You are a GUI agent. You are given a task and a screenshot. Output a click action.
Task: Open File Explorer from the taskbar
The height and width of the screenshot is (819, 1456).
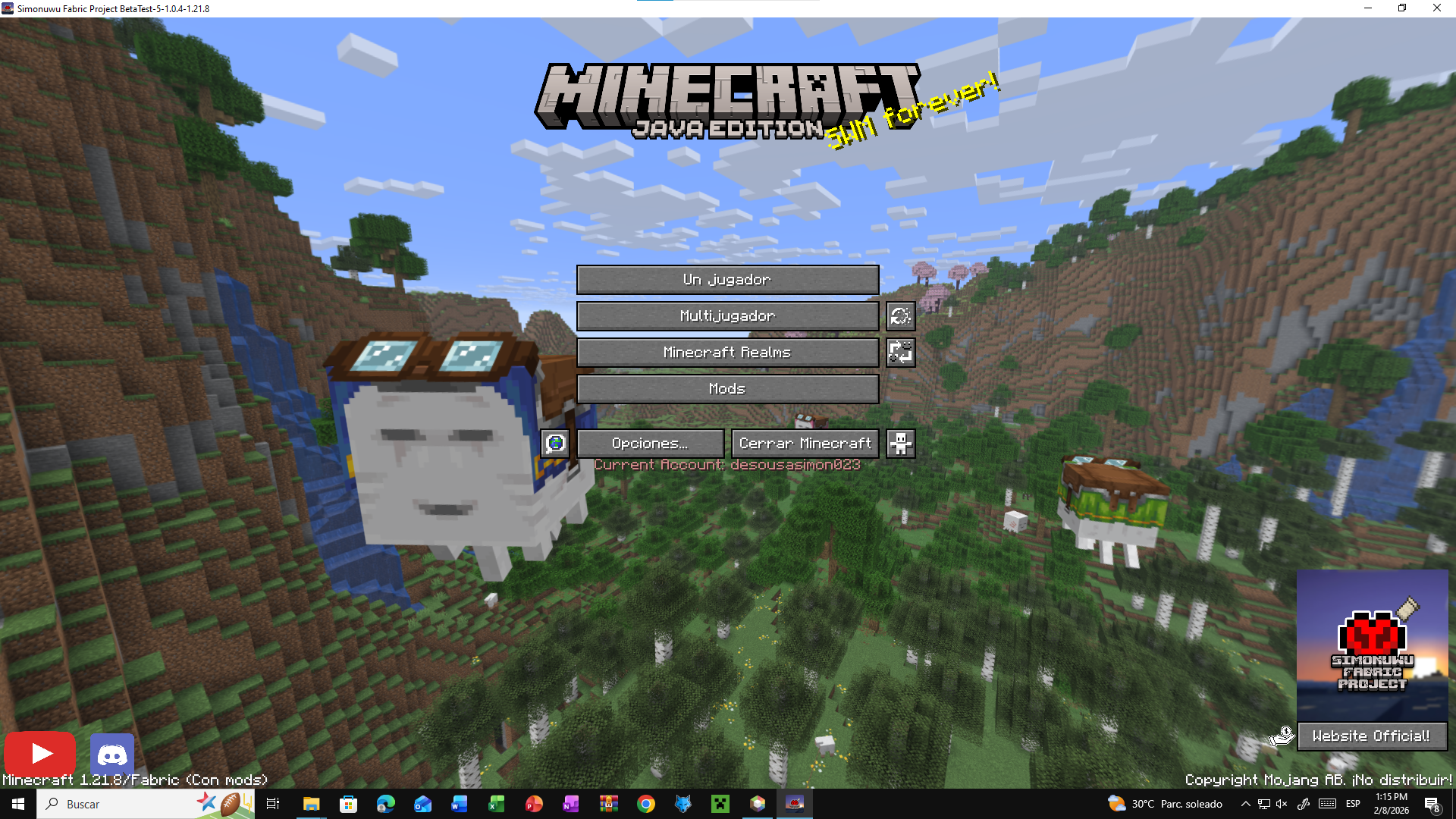tap(311, 804)
